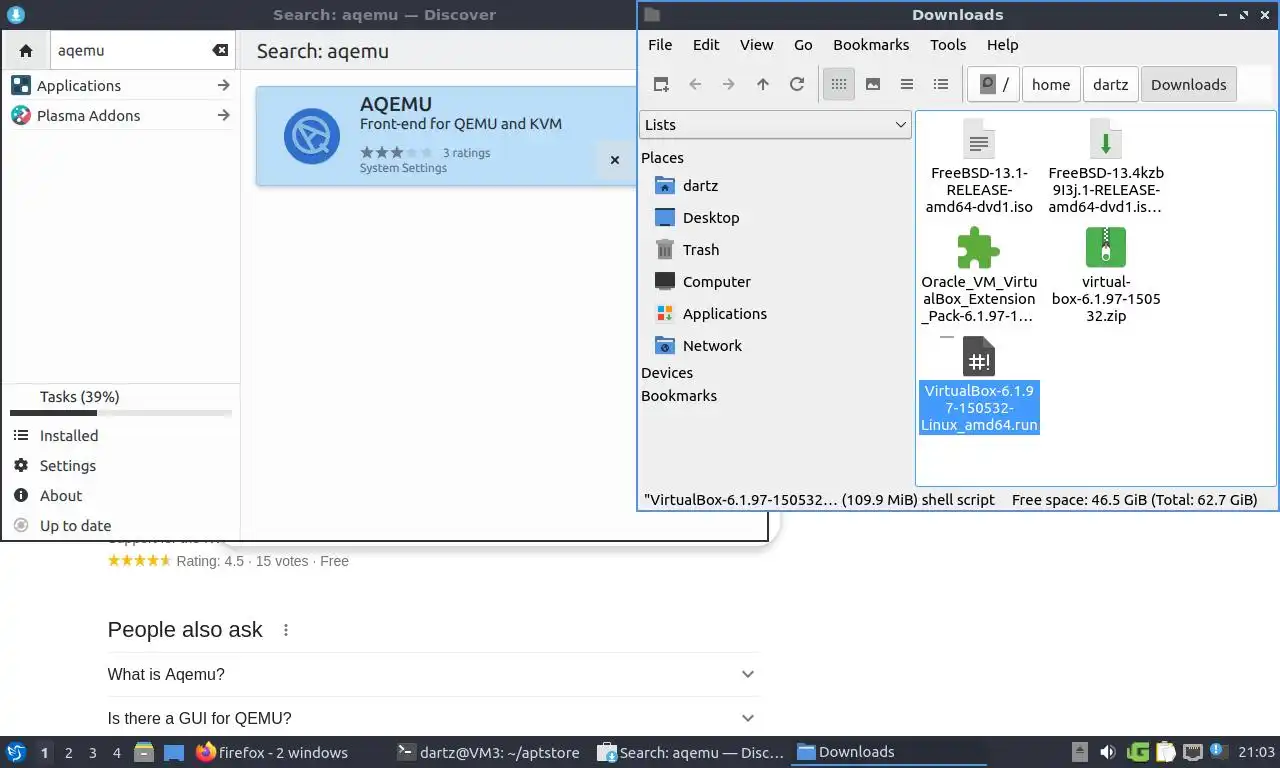Open the volume control in tray

[x=1108, y=752]
